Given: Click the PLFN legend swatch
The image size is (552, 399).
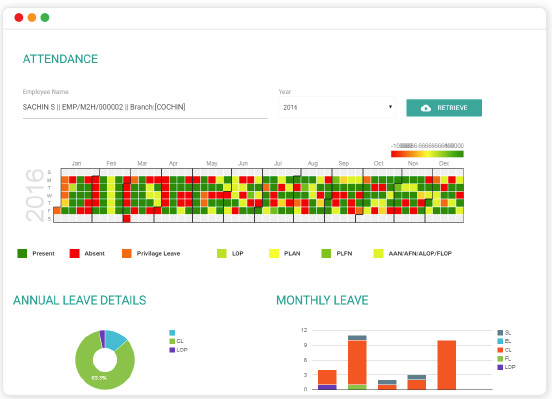Looking at the screenshot, I should tap(326, 253).
